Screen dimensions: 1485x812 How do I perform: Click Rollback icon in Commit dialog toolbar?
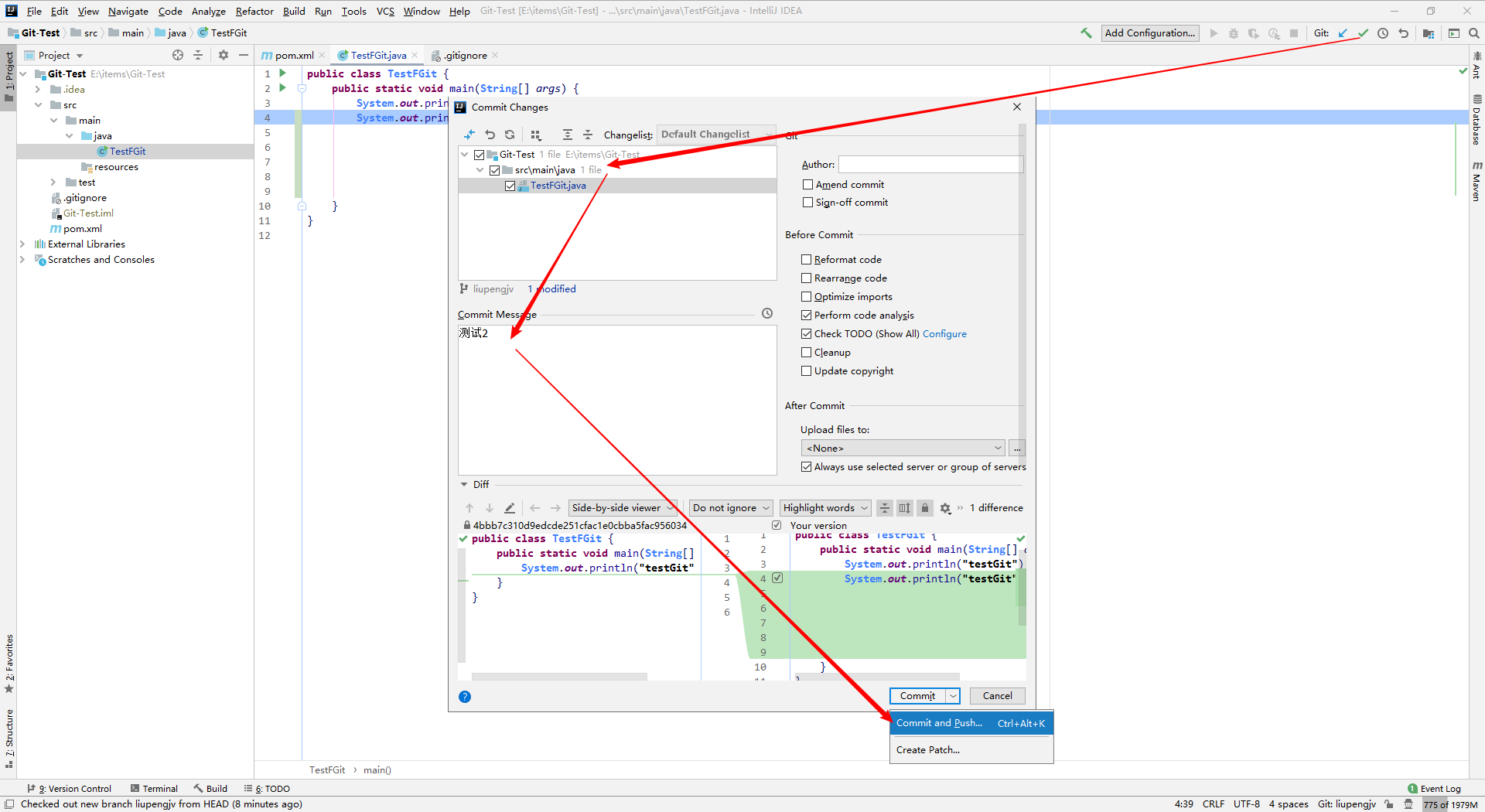490,135
